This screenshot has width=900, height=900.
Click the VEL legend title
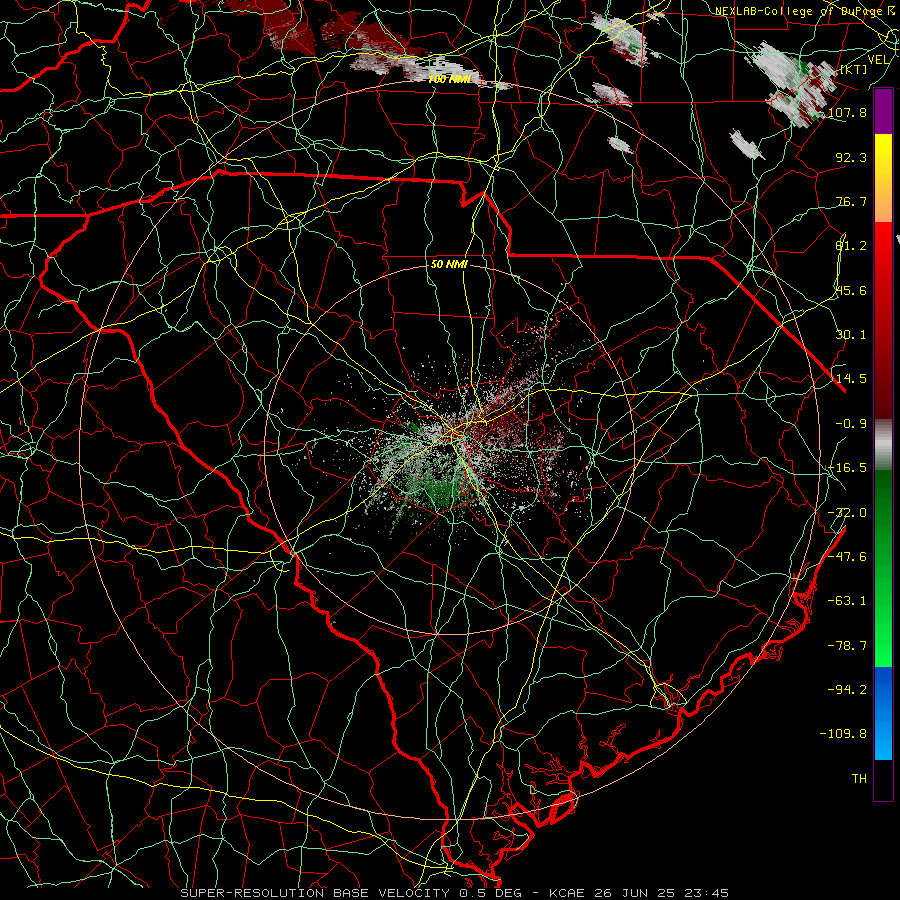click(x=878, y=59)
